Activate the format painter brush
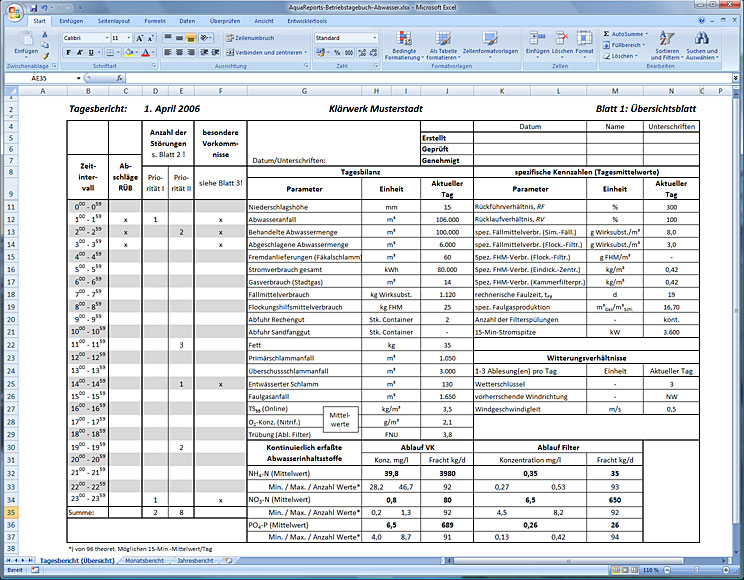Image resolution: width=744 pixels, height=580 pixels. (45, 56)
